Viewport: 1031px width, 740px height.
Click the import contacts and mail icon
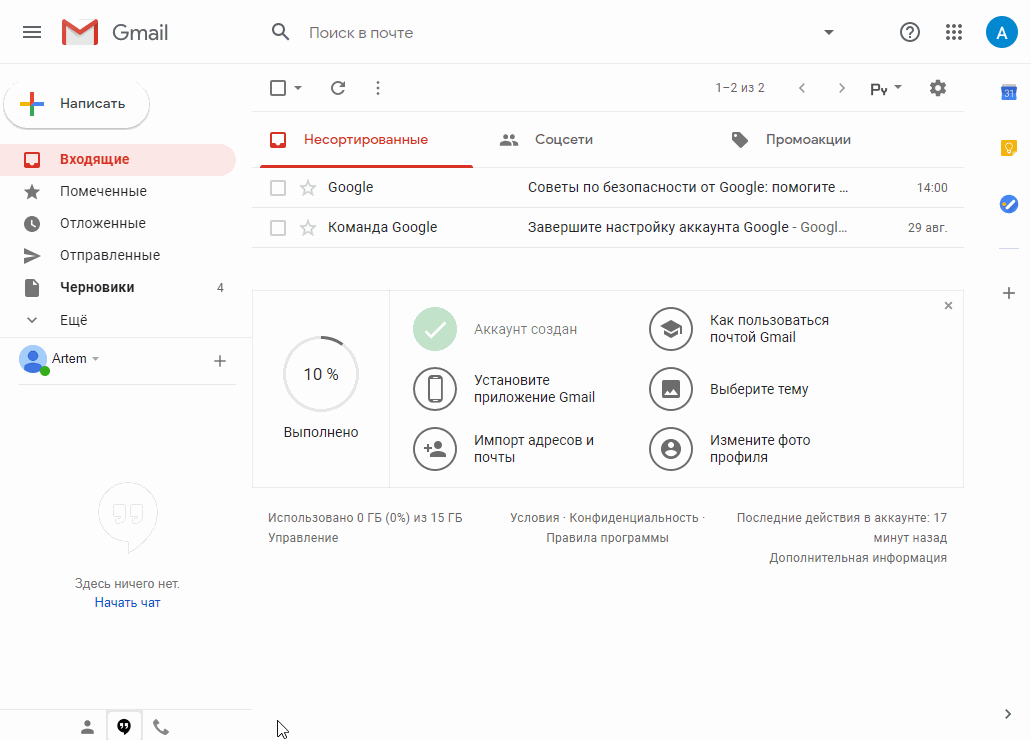pos(435,449)
